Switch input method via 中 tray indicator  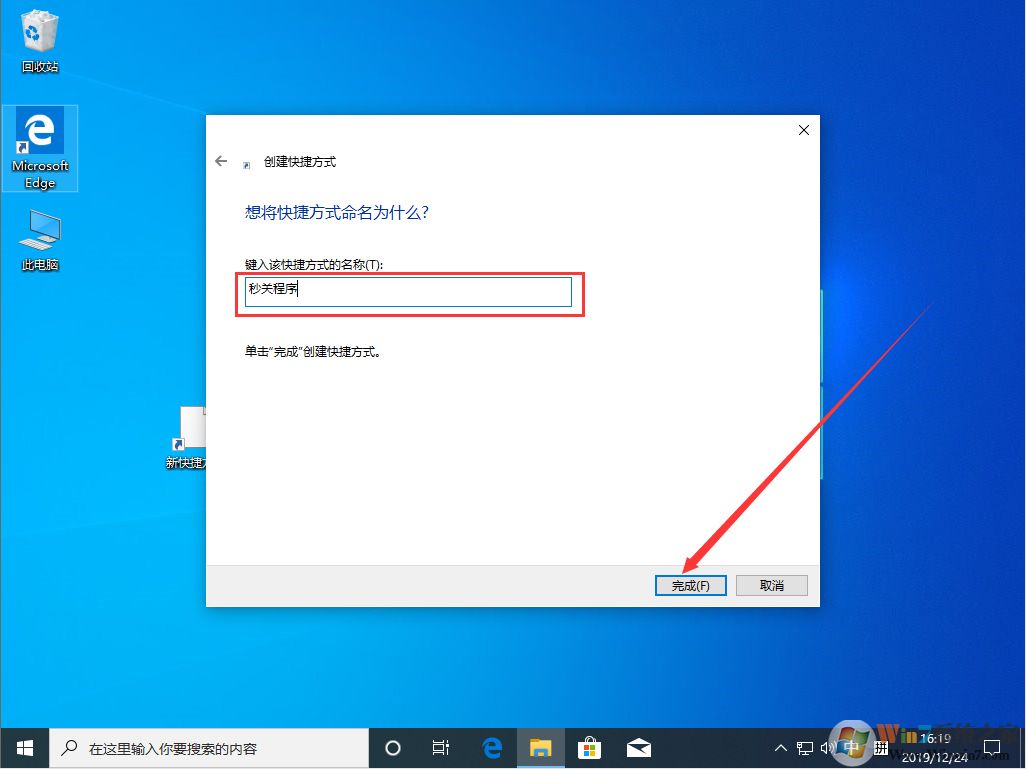tap(851, 747)
